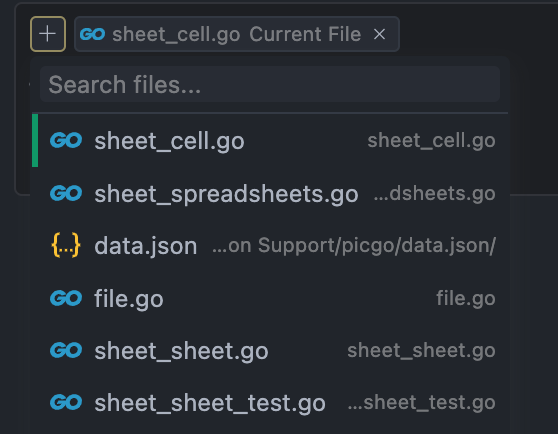Select sheet_sheet.go in the results list

point(270,350)
